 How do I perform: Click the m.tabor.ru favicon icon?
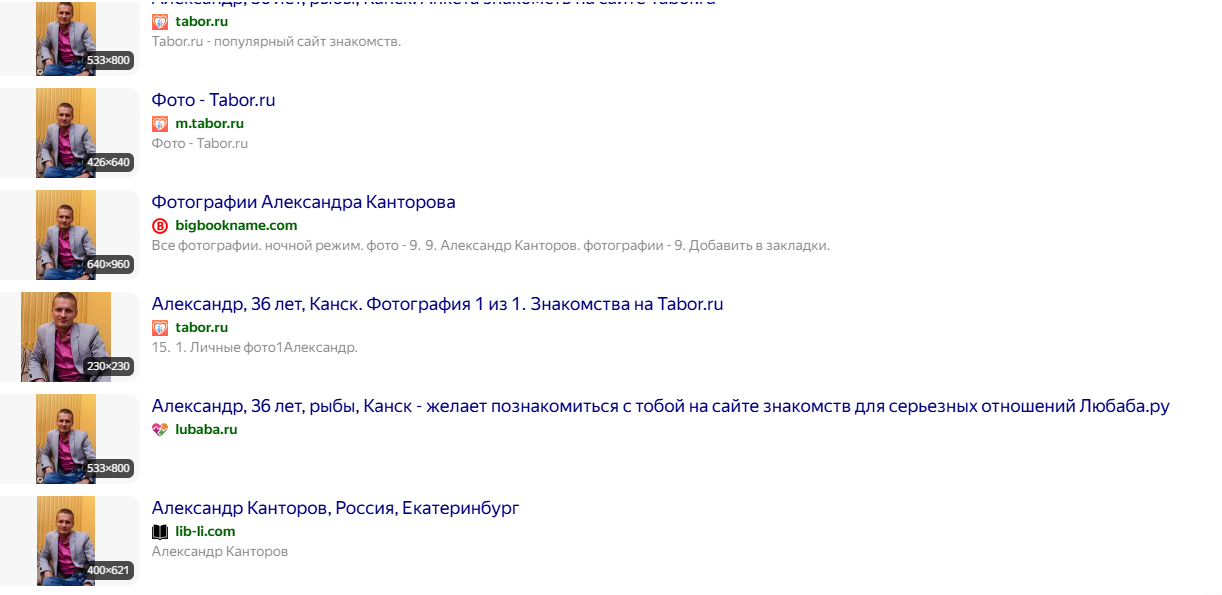click(160, 124)
